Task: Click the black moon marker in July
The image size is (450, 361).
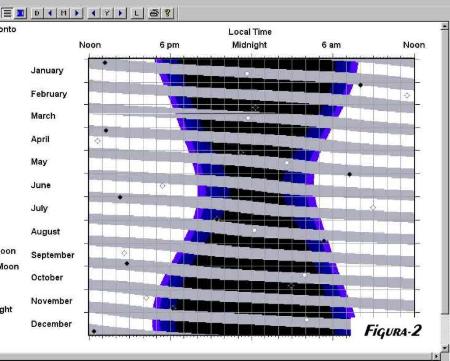Action: point(120,197)
